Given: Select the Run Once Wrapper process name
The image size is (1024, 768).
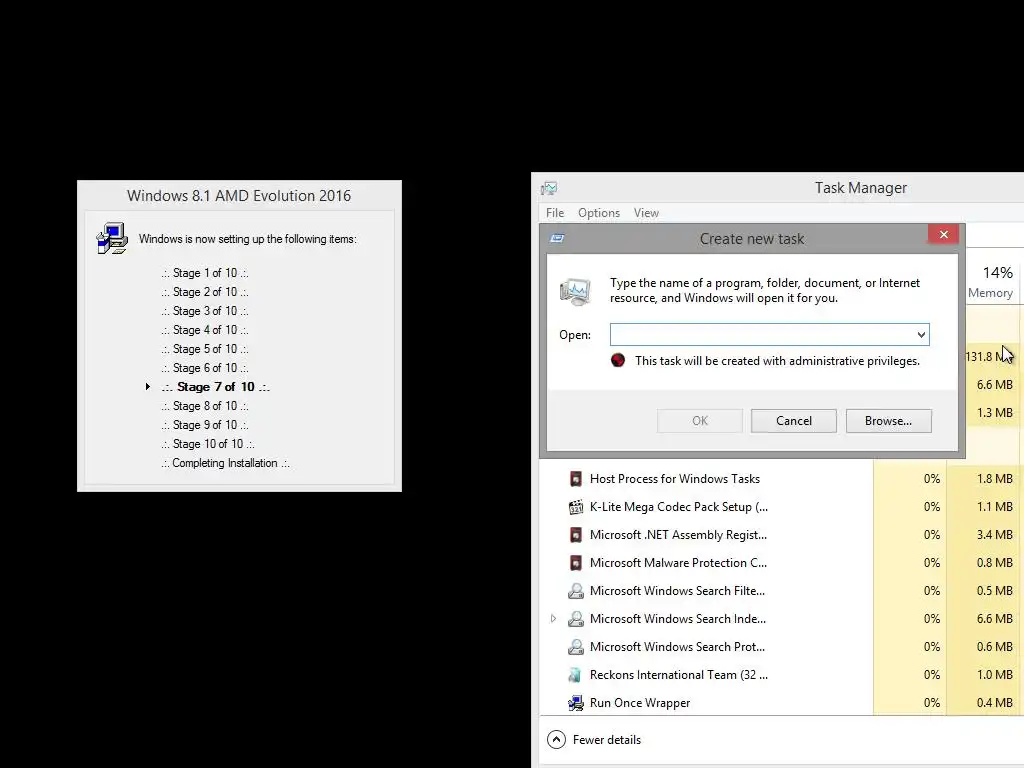Looking at the screenshot, I should point(639,703).
